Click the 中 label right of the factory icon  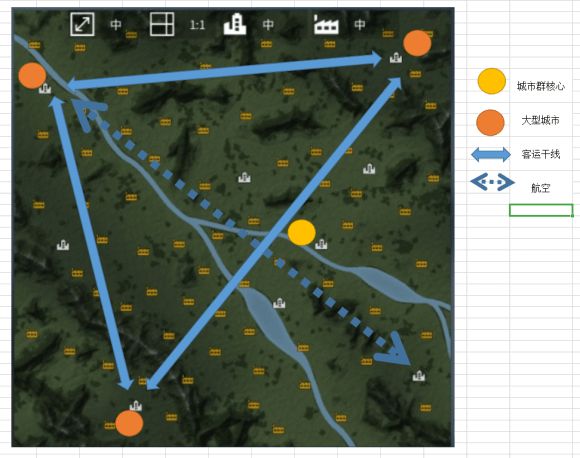click(x=360, y=24)
